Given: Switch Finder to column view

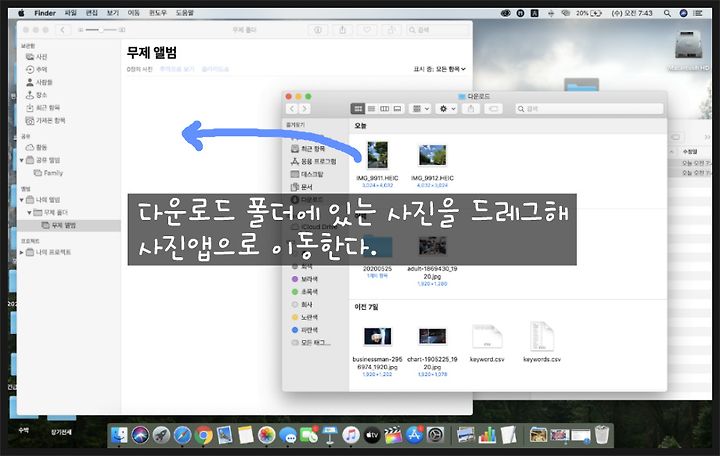Looking at the screenshot, I should click(x=385, y=109).
